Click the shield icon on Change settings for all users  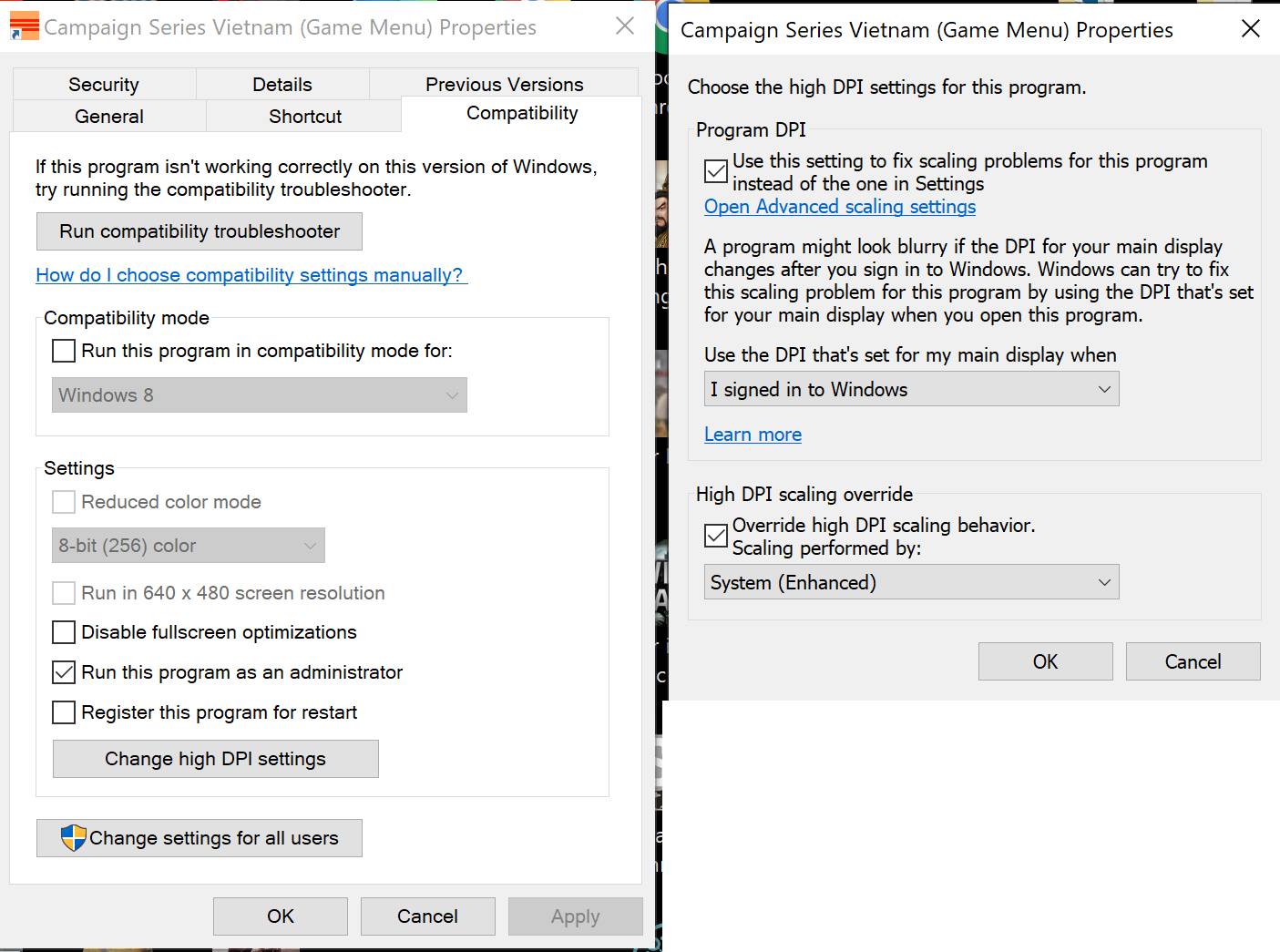pyautogui.click(x=73, y=838)
